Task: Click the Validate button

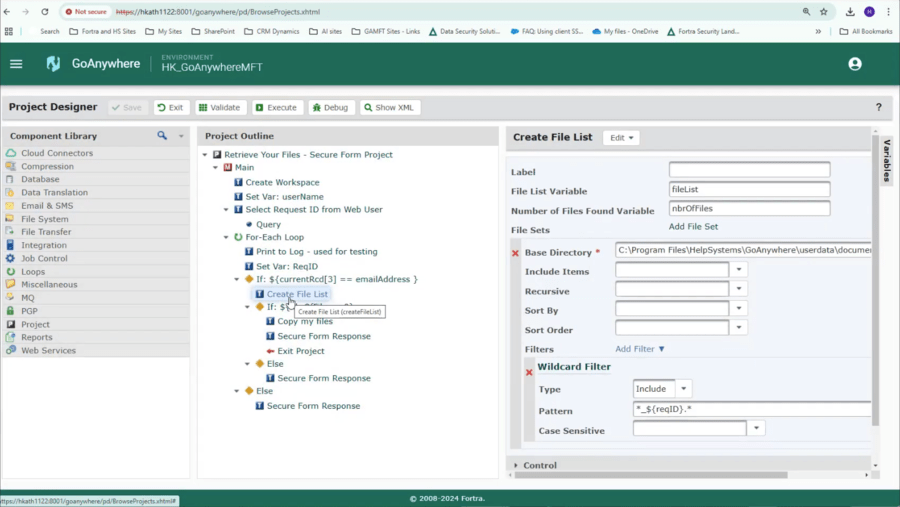Action: 219,107
